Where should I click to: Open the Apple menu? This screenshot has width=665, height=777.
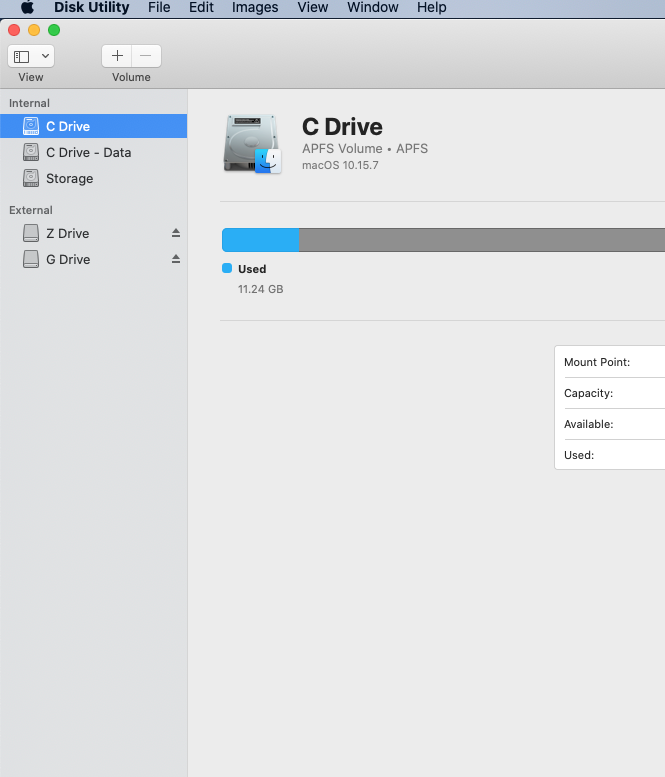[27, 7]
